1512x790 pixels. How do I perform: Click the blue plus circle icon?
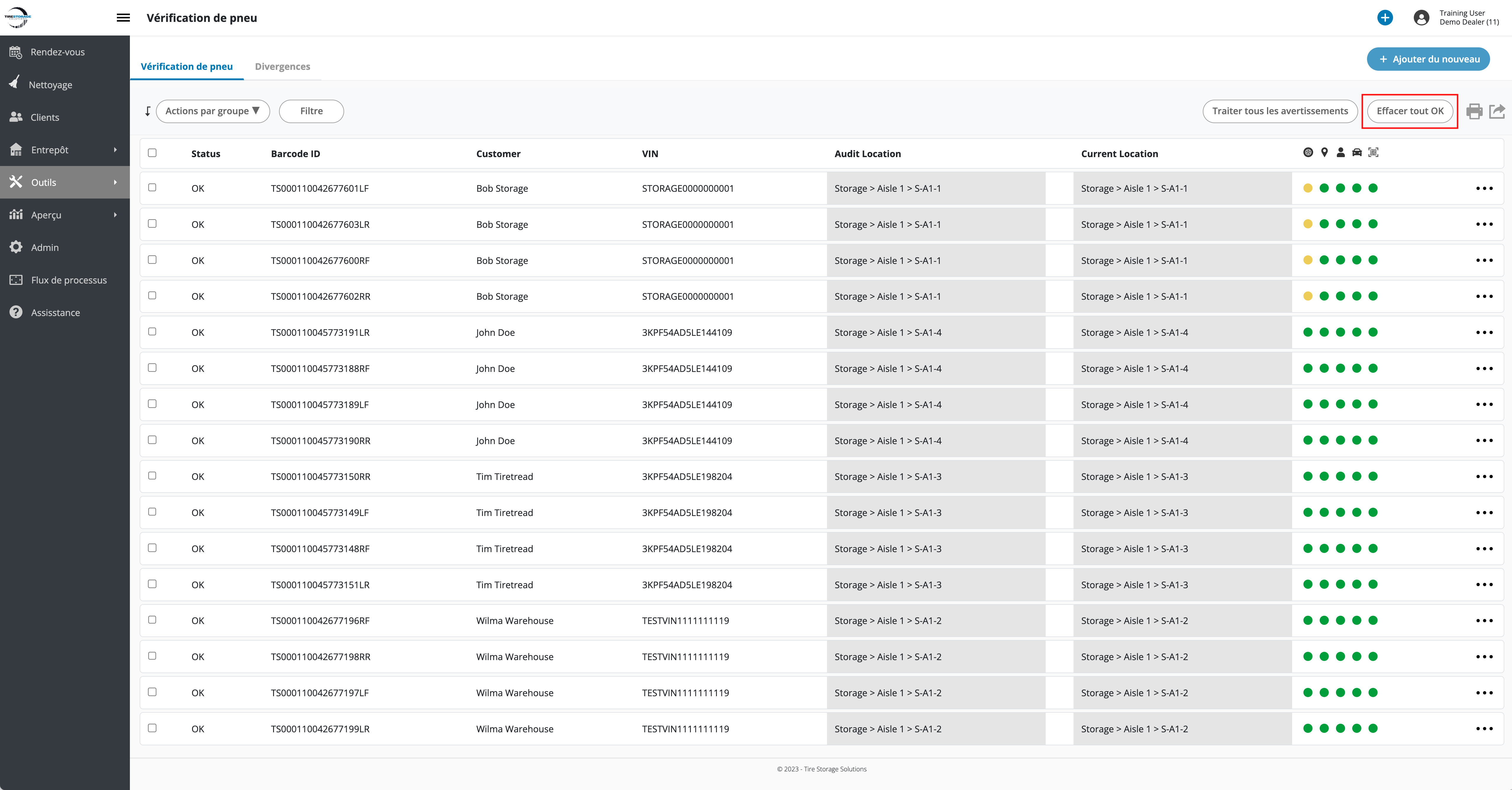[1385, 18]
